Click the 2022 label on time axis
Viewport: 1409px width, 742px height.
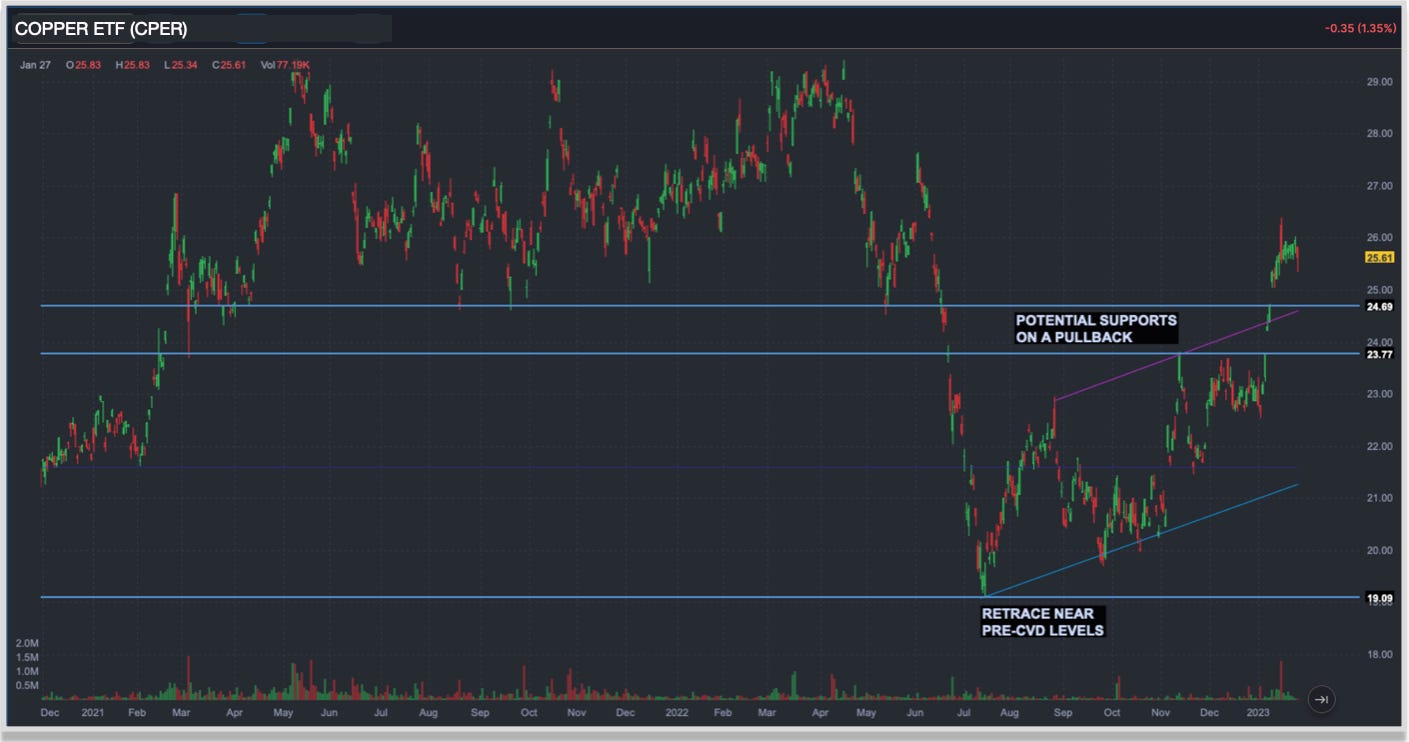click(x=677, y=714)
